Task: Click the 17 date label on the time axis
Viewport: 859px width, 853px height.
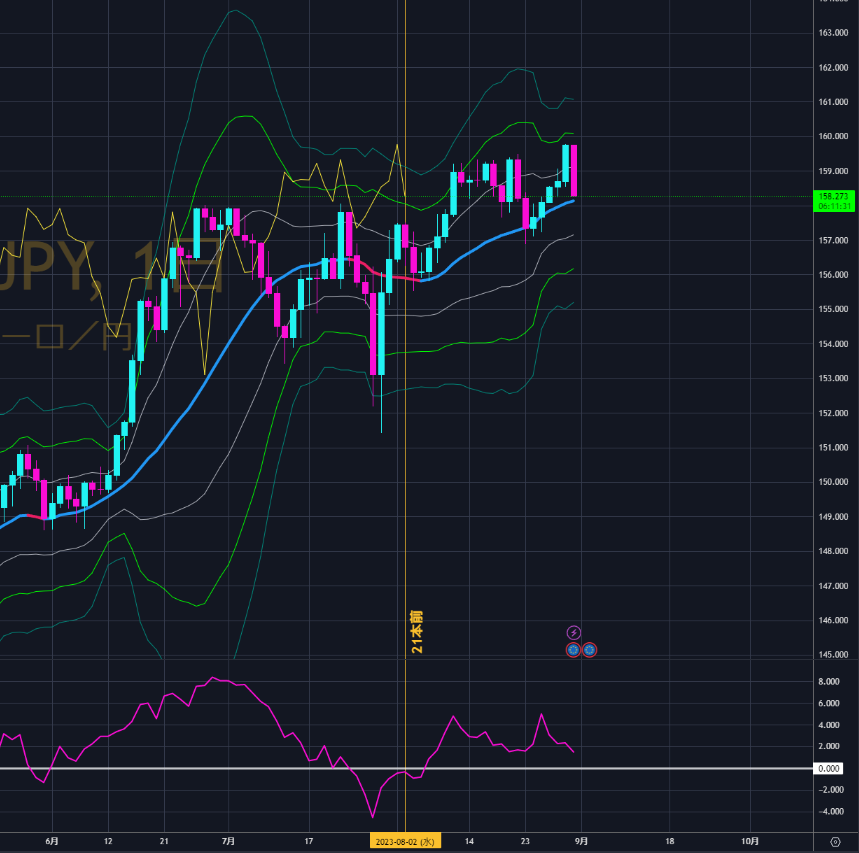Action: tap(309, 841)
